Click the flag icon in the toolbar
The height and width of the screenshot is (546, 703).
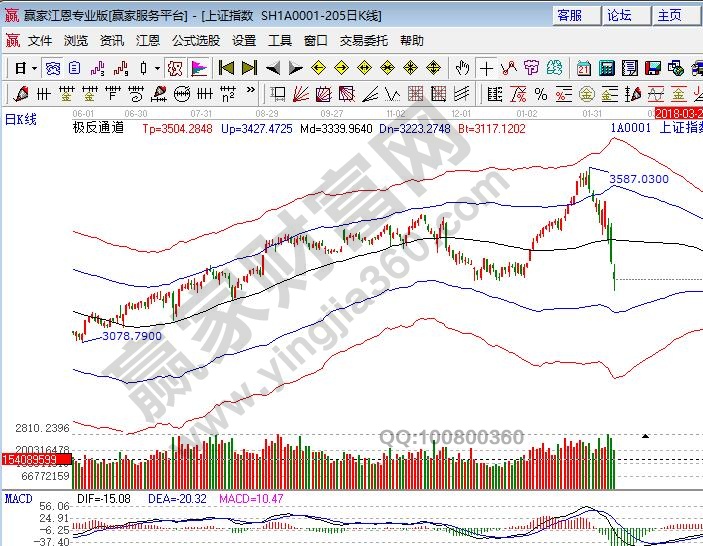[x=199, y=68]
